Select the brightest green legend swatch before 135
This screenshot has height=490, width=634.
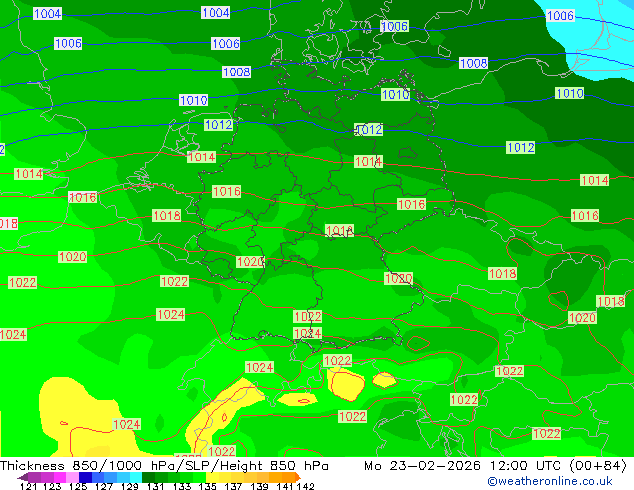point(199,477)
